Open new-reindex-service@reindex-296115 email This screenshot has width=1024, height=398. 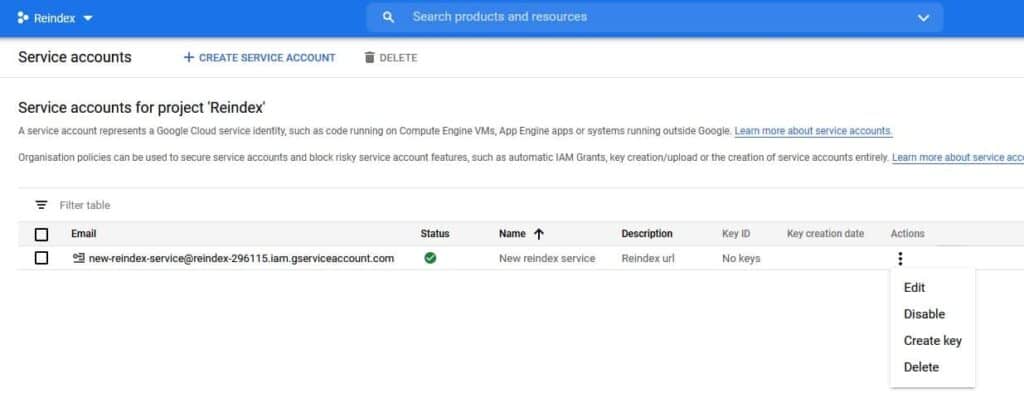[241, 258]
